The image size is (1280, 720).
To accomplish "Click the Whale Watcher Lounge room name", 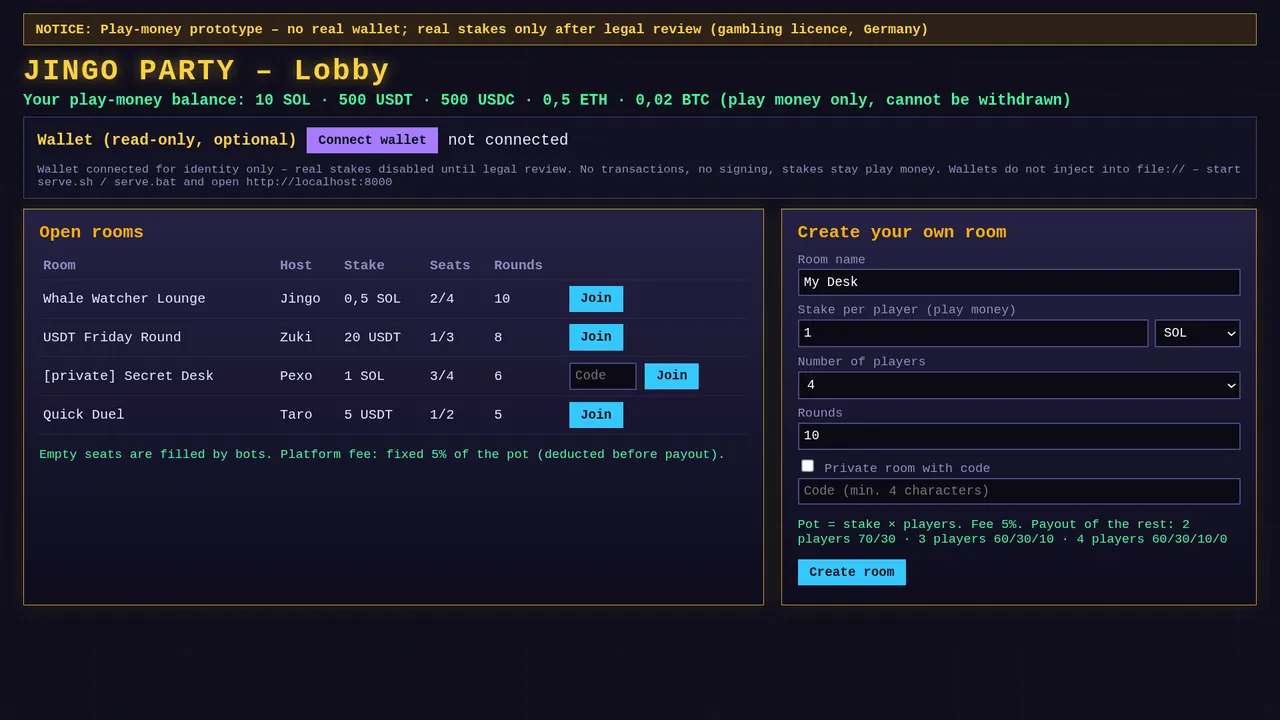I will tap(124, 299).
